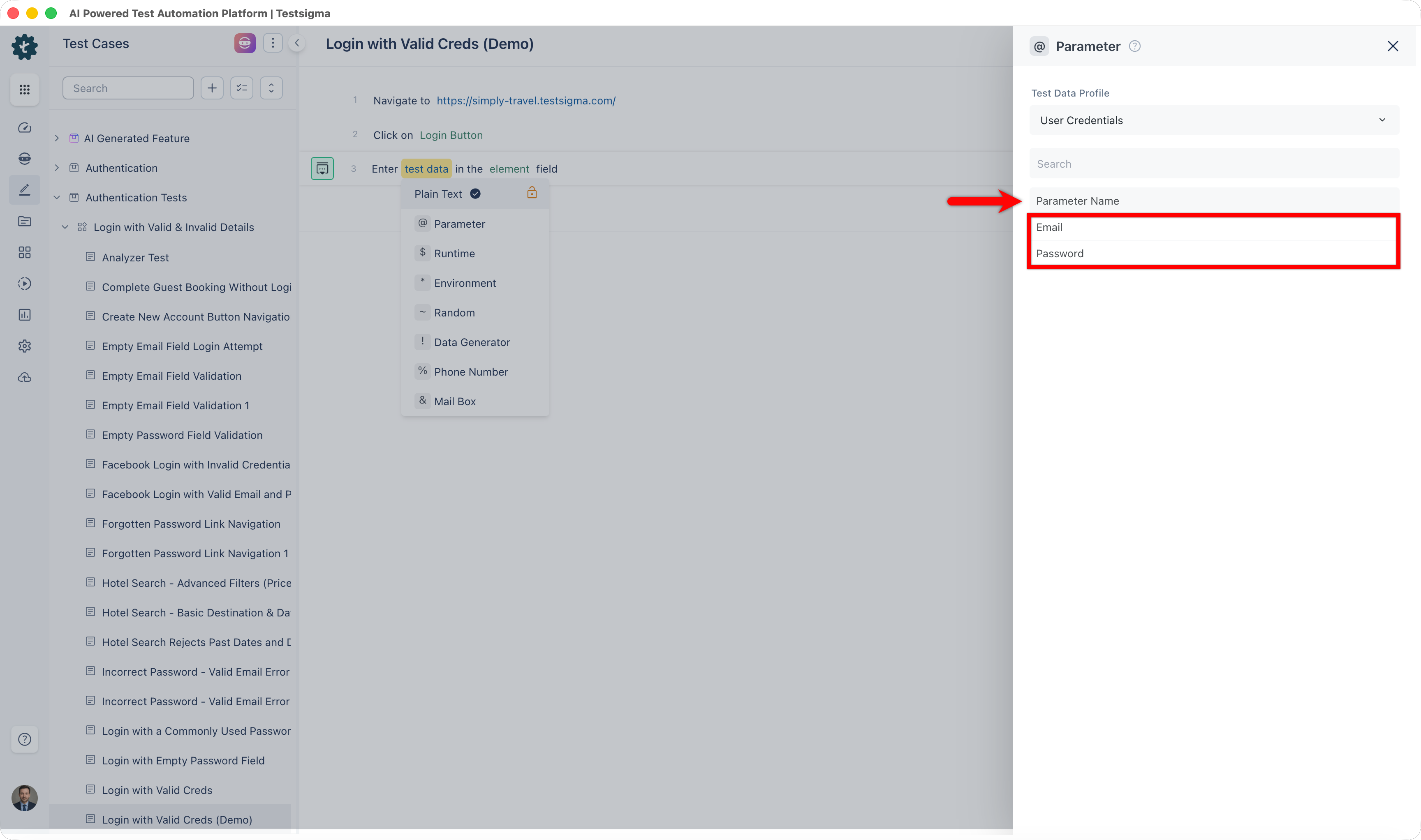The height and width of the screenshot is (840, 1421).
Task: Close the Parameter panel
Action: 1392,46
